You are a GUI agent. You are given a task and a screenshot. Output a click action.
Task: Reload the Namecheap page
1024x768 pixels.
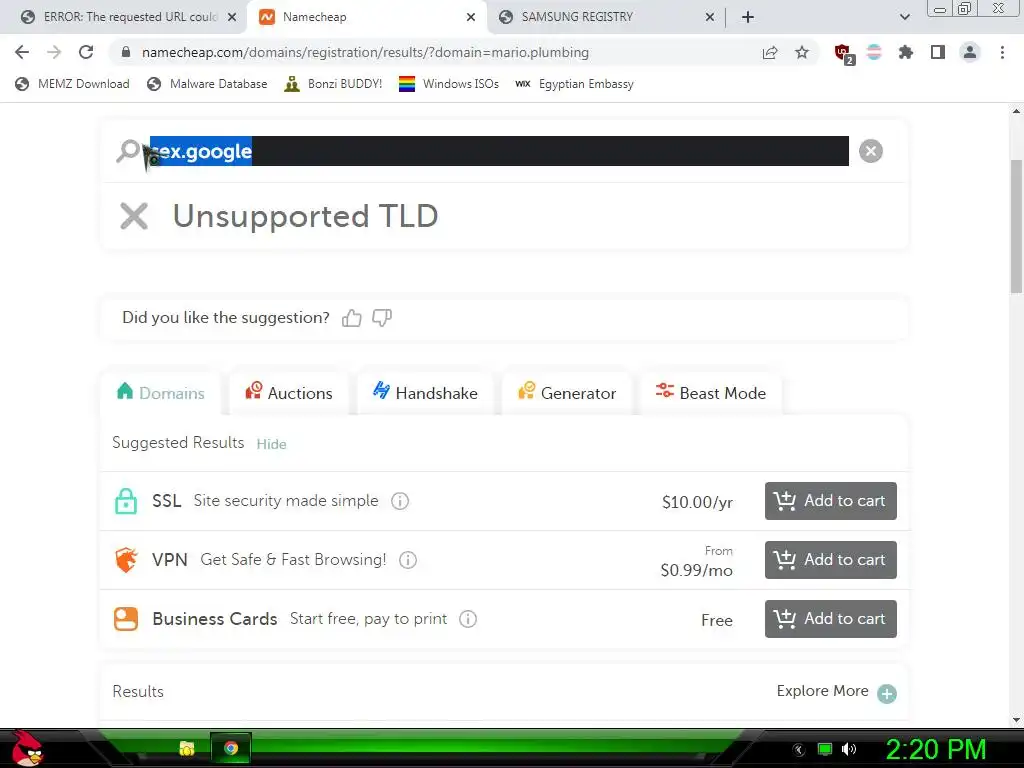86,52
